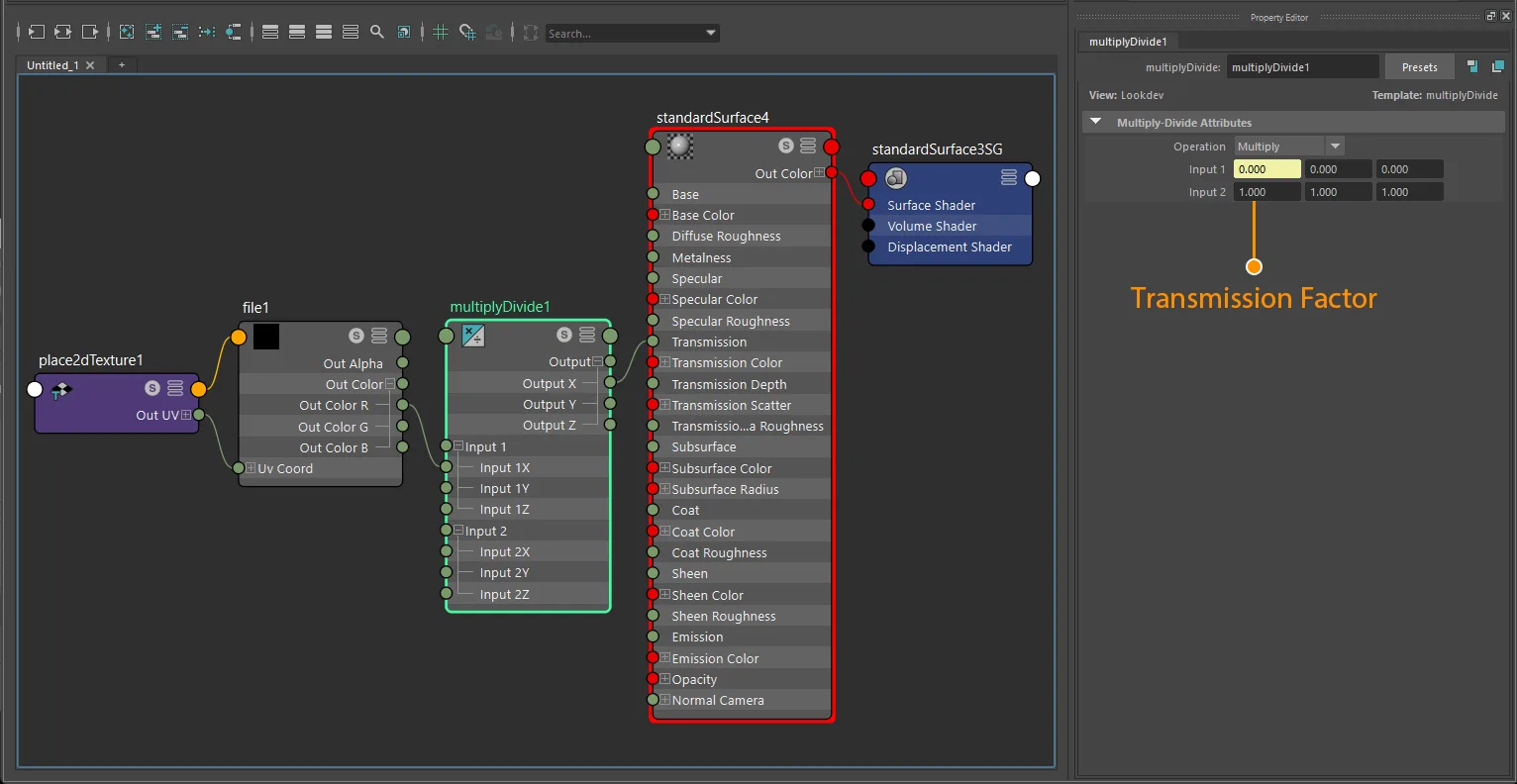This screenshot has height=784, width=1517.
Task: Collapse Input 2 on multiplyDivide1
Action: [459, 531]
